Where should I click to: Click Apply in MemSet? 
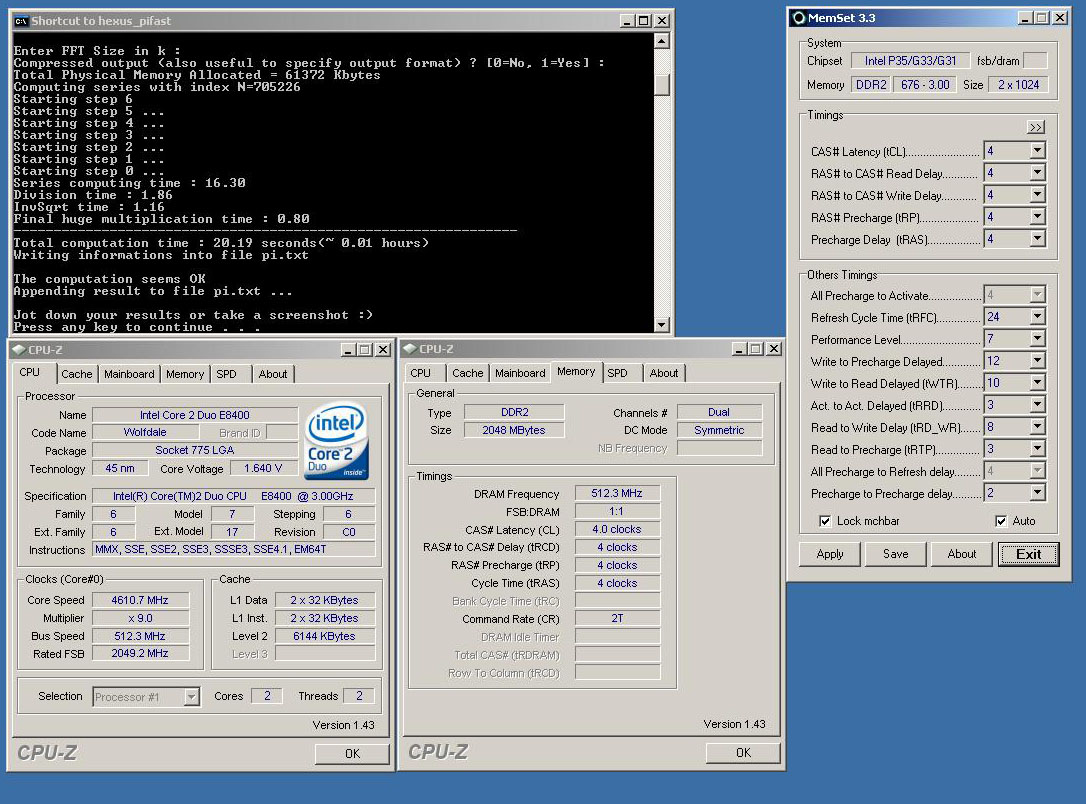pos(830,554)
